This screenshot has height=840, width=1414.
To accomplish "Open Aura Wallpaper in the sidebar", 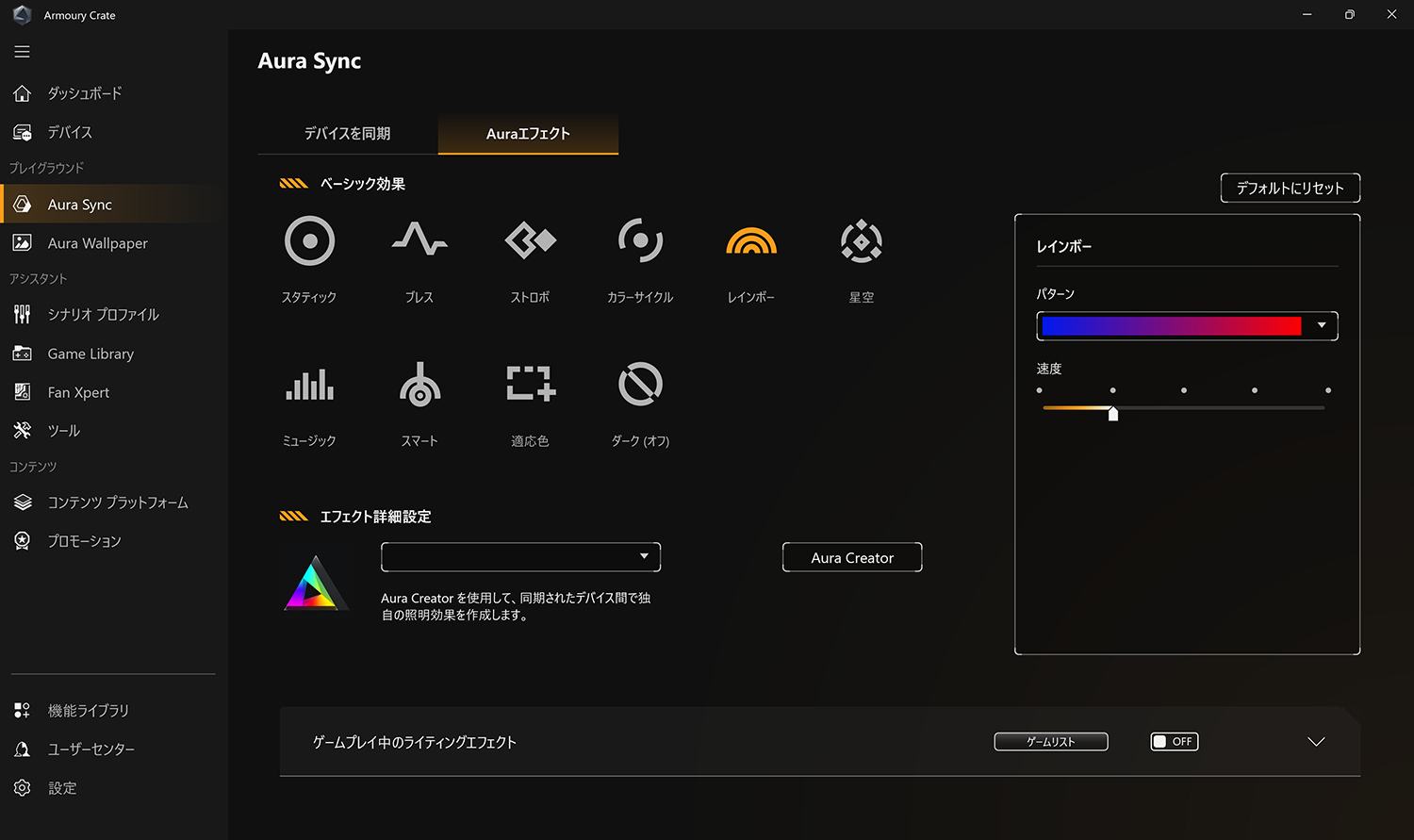I will pyautogui.click(x=97, y=243).
